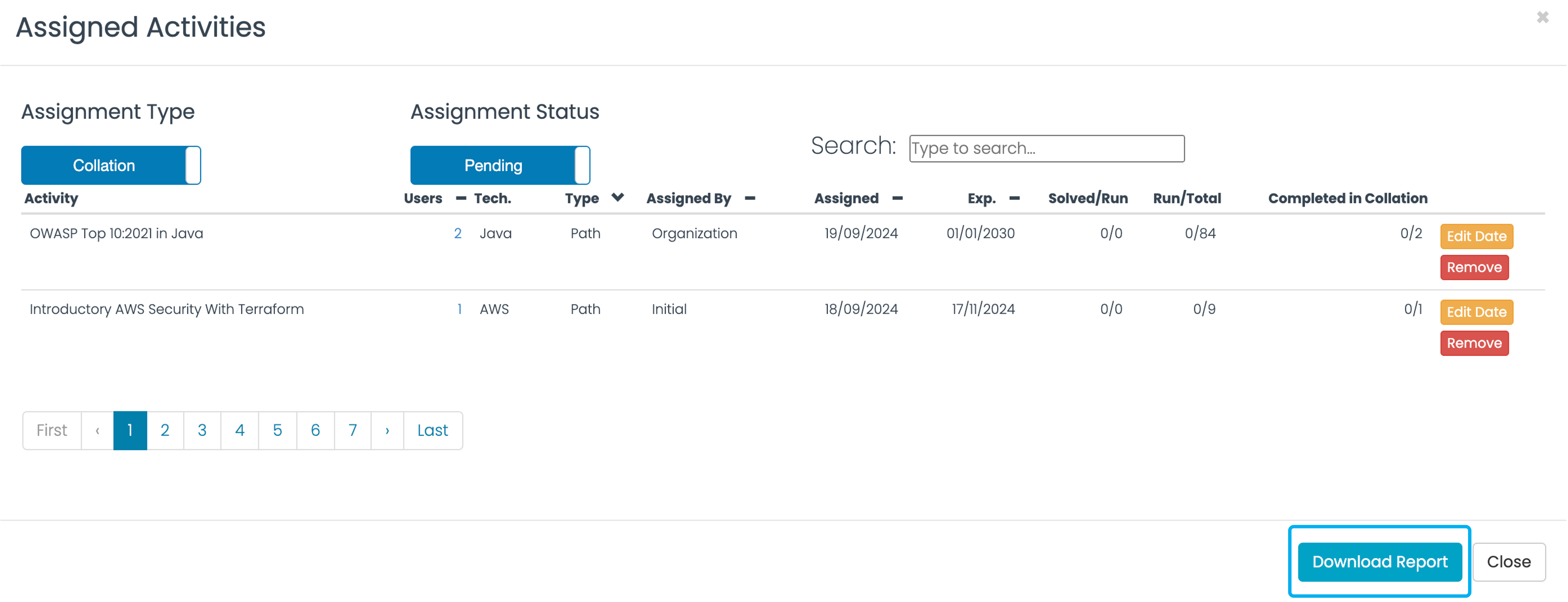The width and height of the screenshot is (1568, 602).
Task: Select the OWASP Top 10:2021 in Java activity name
Action: coord(116,233)
